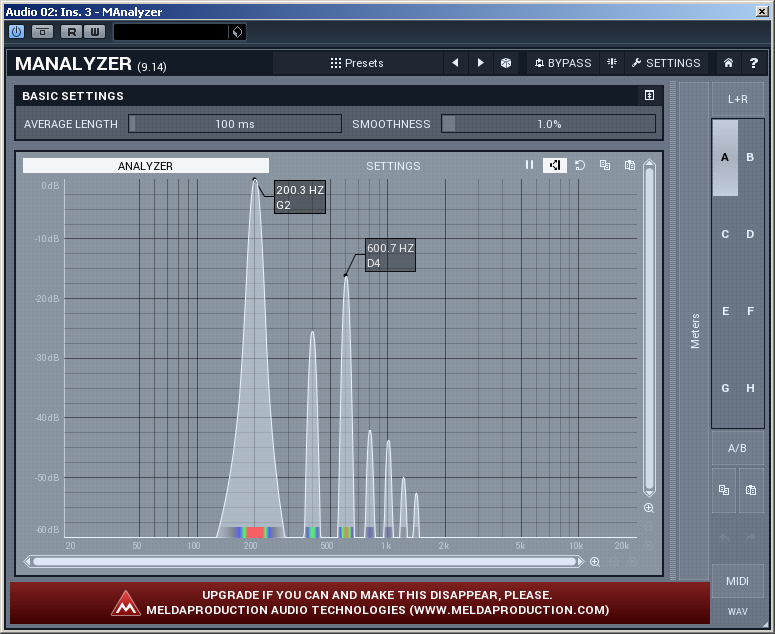
Task: Open the Presets browser
Action: click(357, 63)
